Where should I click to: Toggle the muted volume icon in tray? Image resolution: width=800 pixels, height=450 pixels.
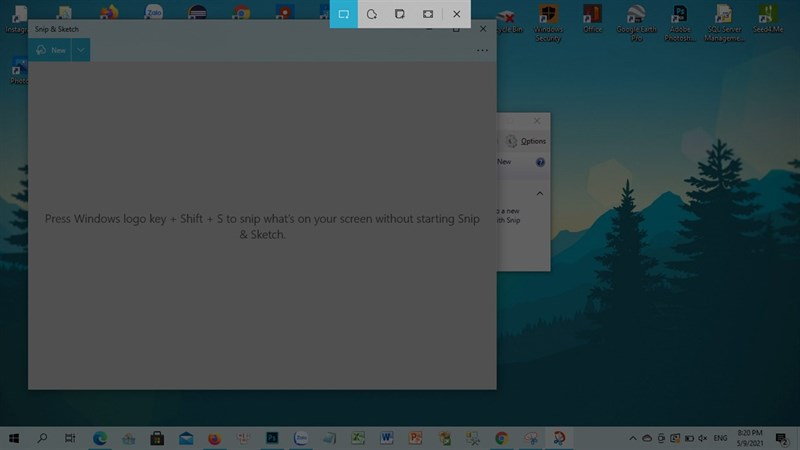(703, 438)
